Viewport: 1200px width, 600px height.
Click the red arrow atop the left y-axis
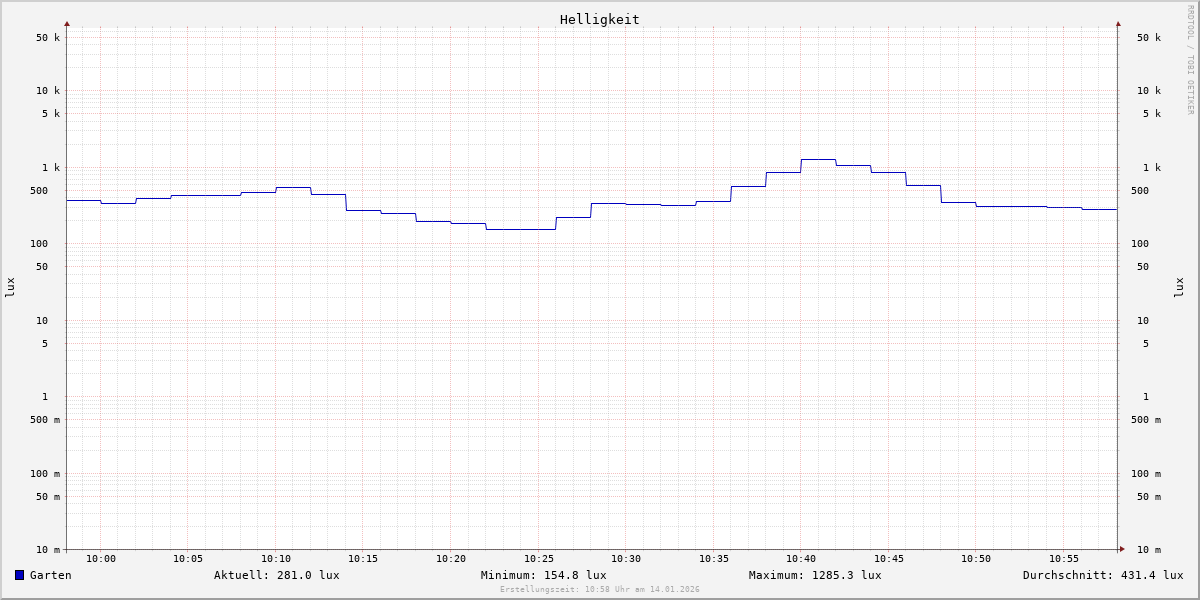67,23
